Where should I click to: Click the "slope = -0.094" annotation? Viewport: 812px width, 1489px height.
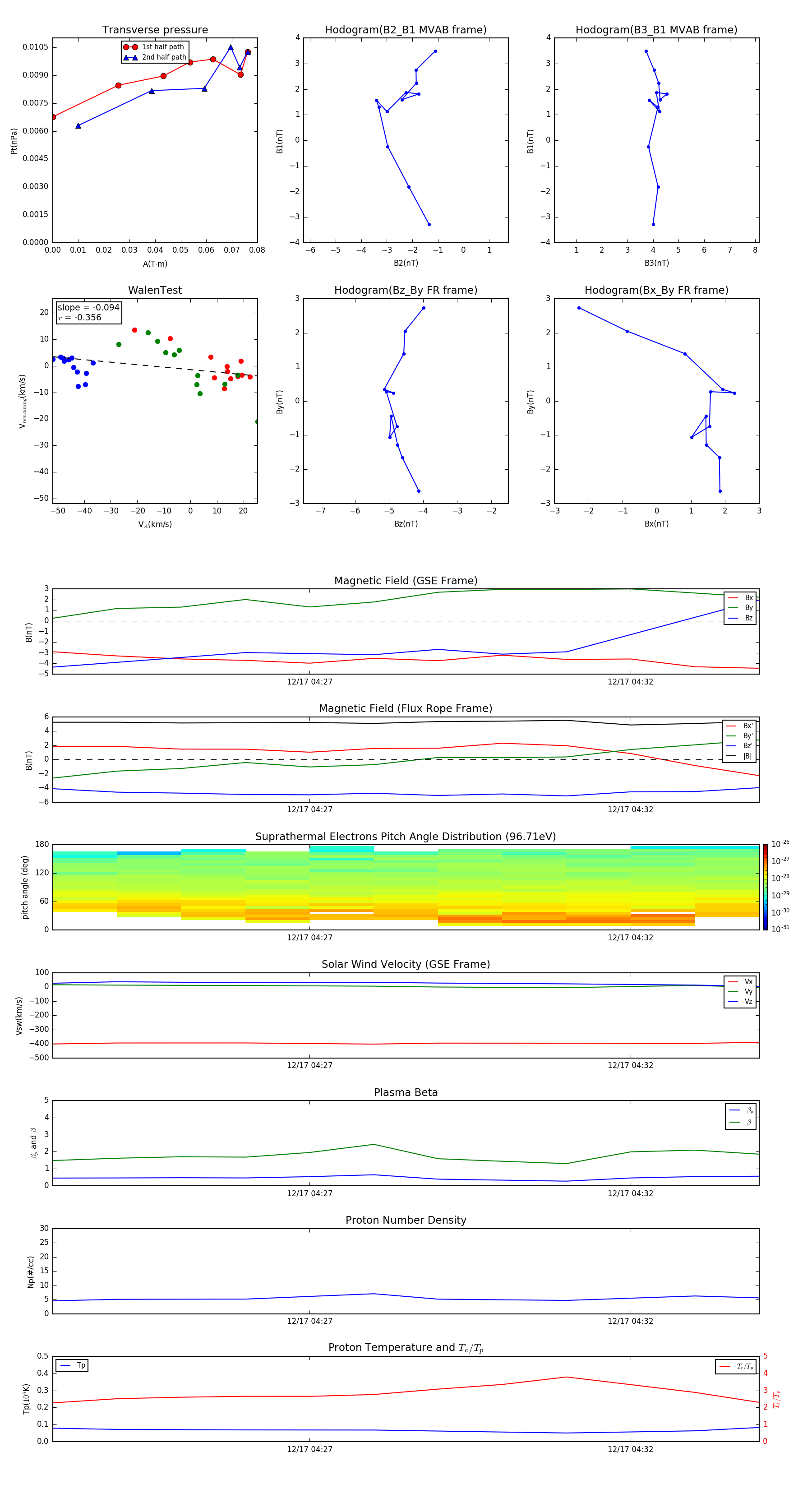click(88, 308)
